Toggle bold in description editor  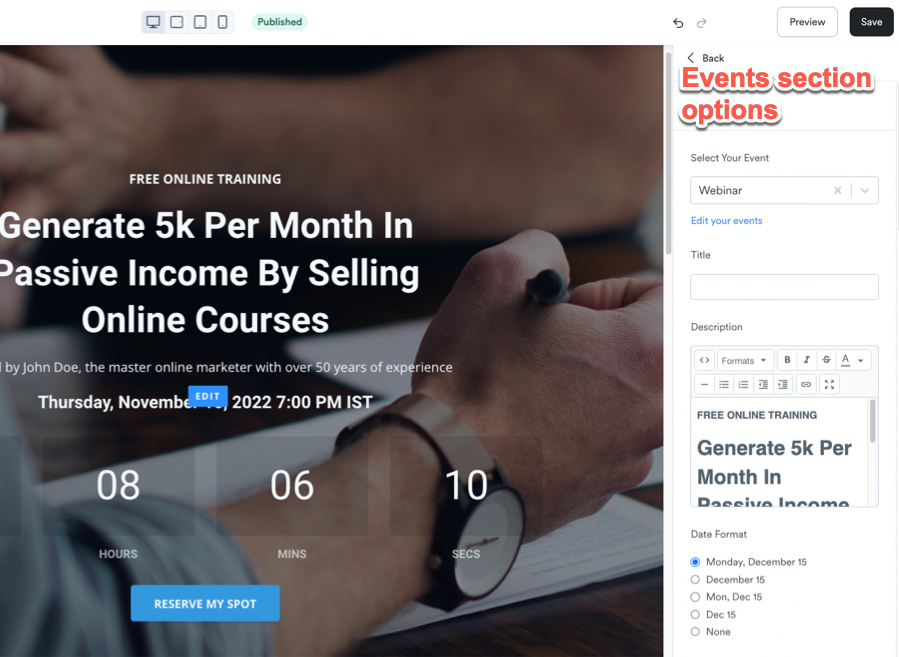[x=787, y=360]
